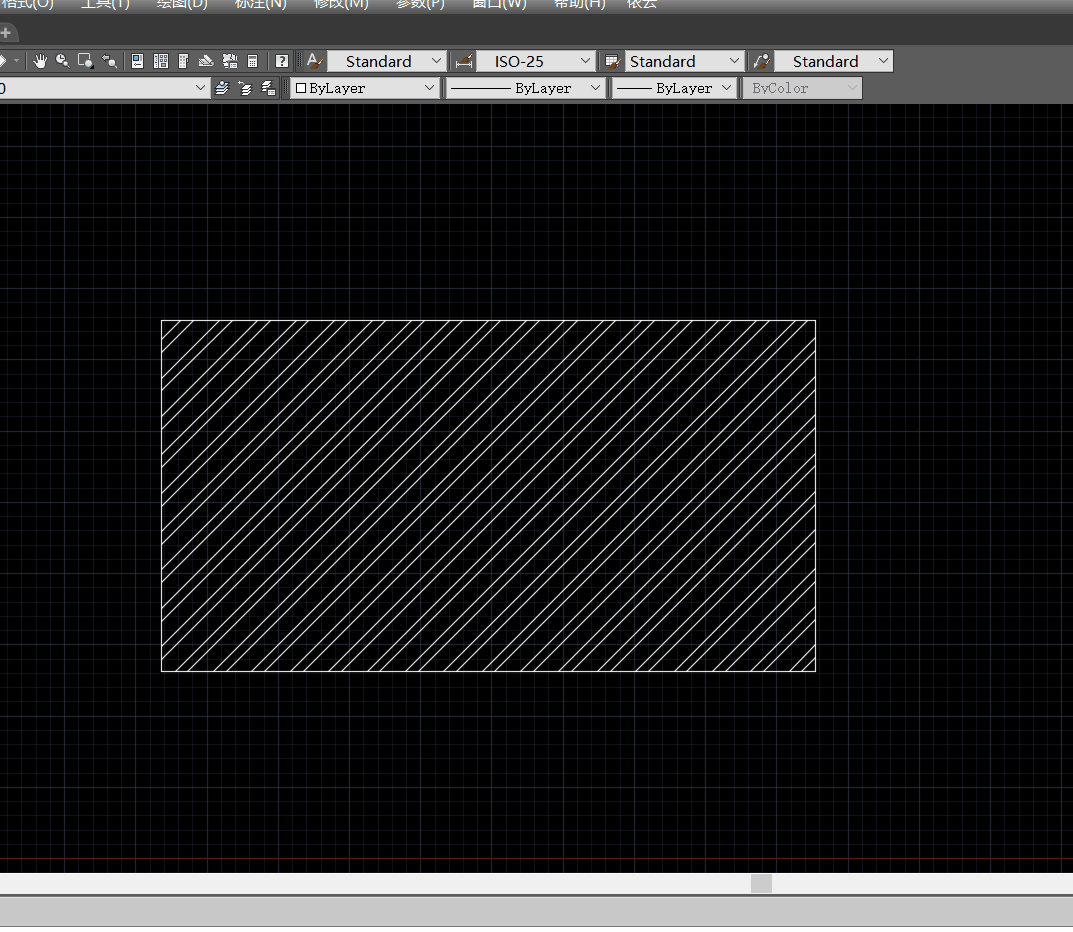
Task: Open the Dimension Style manager icon
Action: click(x=463, y=61)
